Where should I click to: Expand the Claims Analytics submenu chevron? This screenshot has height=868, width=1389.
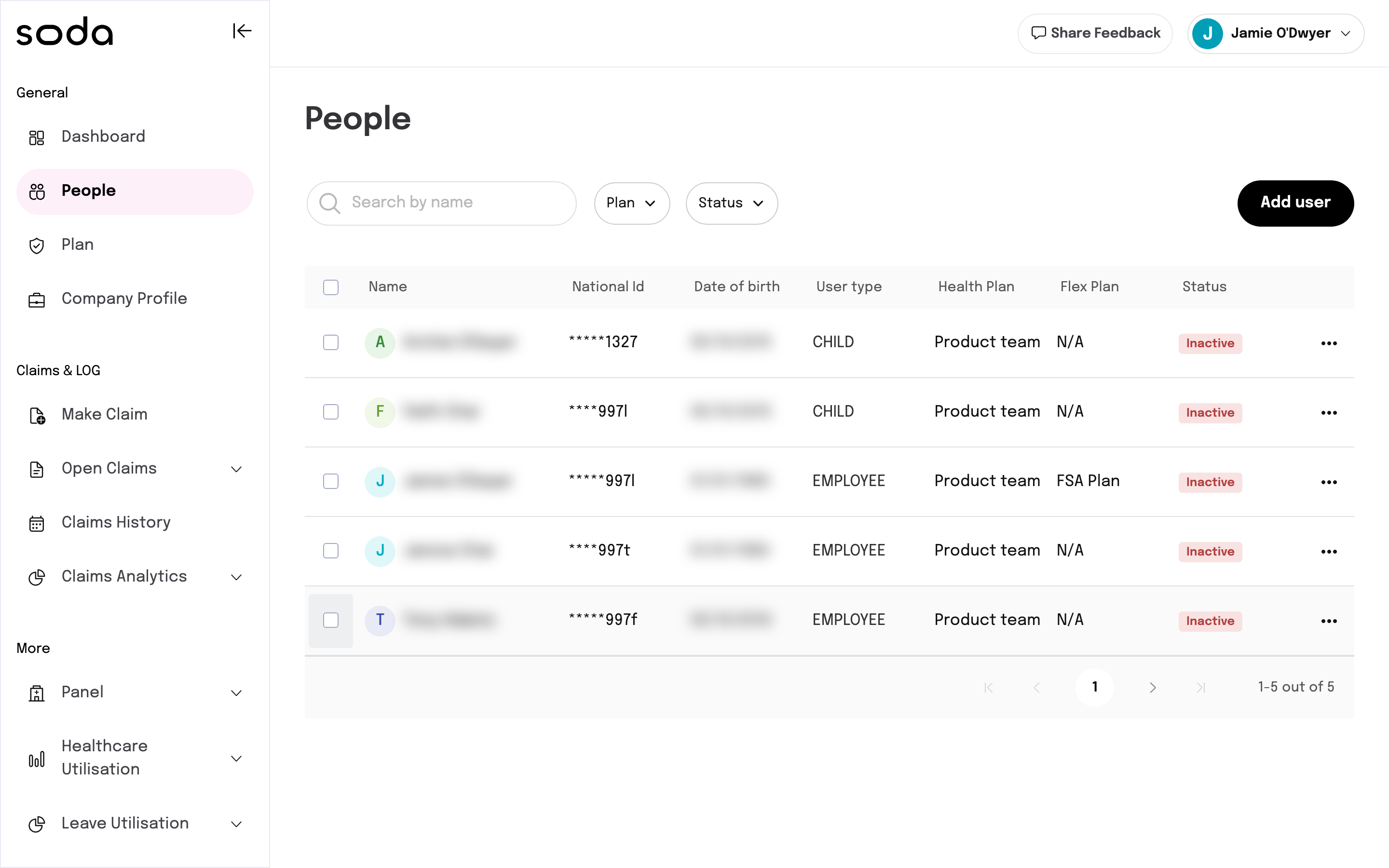coord(236,577)
